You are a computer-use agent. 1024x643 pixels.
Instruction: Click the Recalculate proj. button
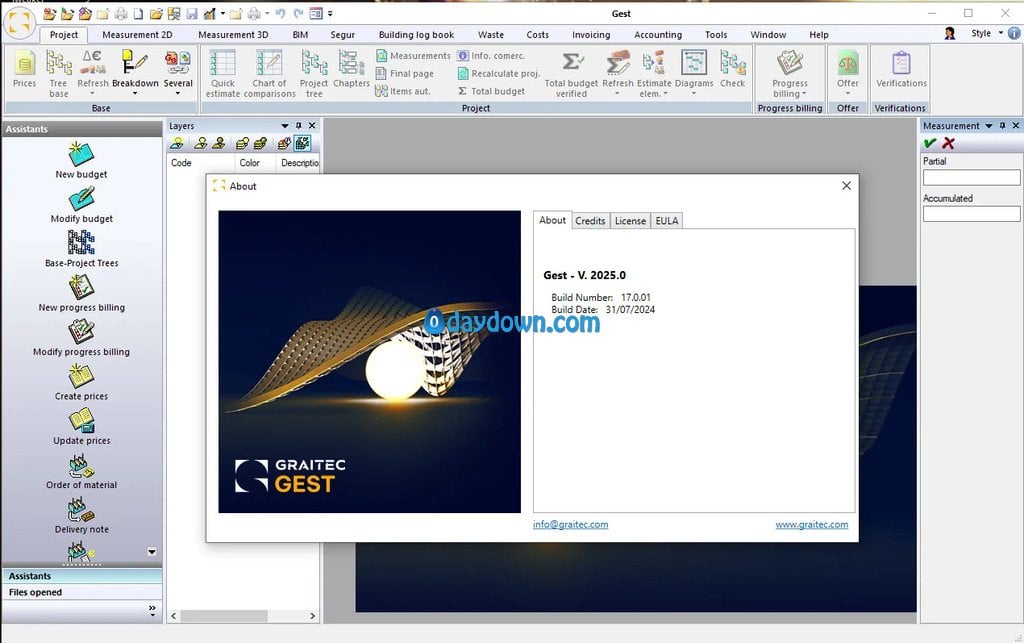click(x=498, y=74)
